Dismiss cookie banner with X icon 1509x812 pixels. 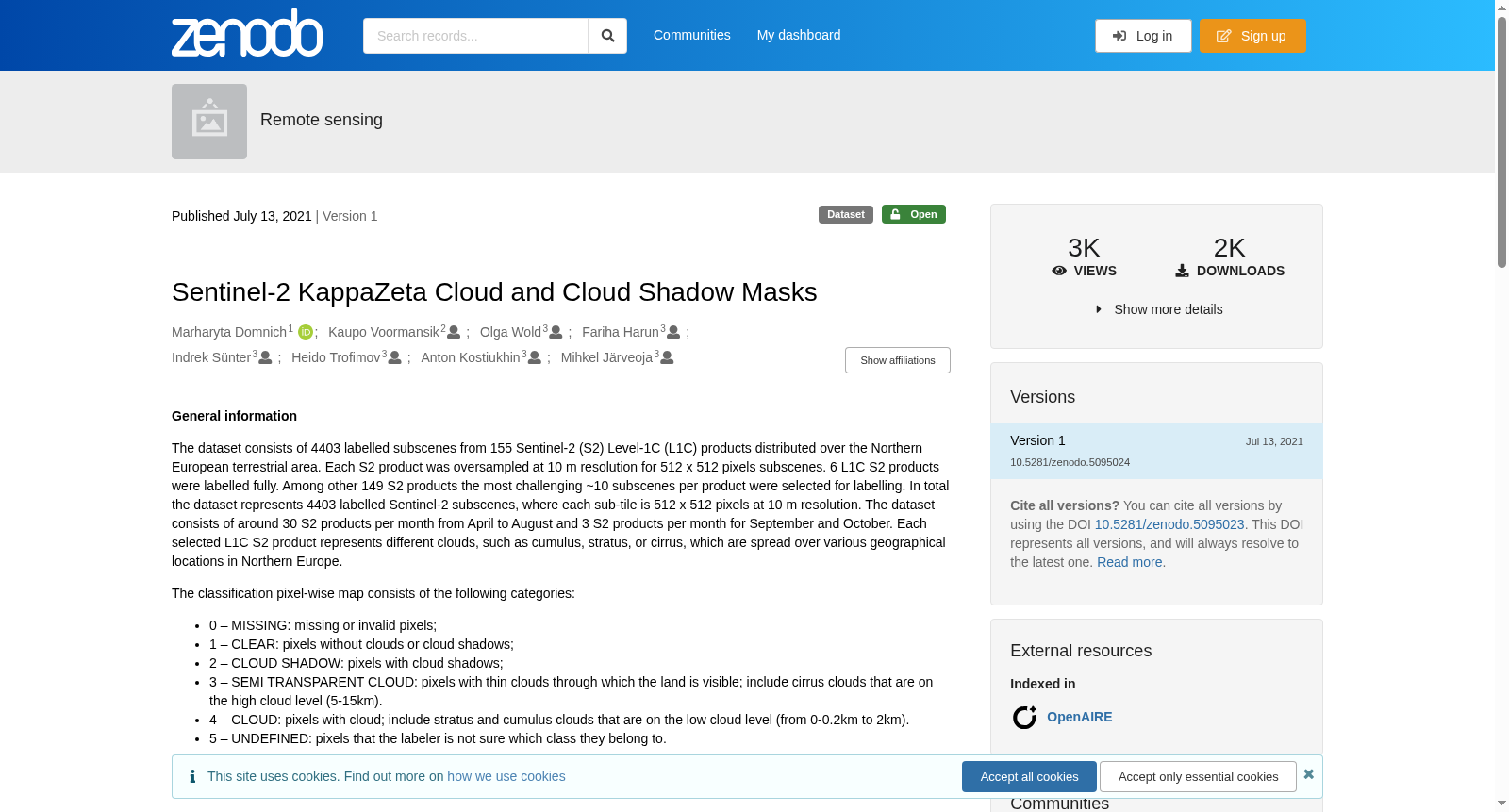click(1308, 774)
